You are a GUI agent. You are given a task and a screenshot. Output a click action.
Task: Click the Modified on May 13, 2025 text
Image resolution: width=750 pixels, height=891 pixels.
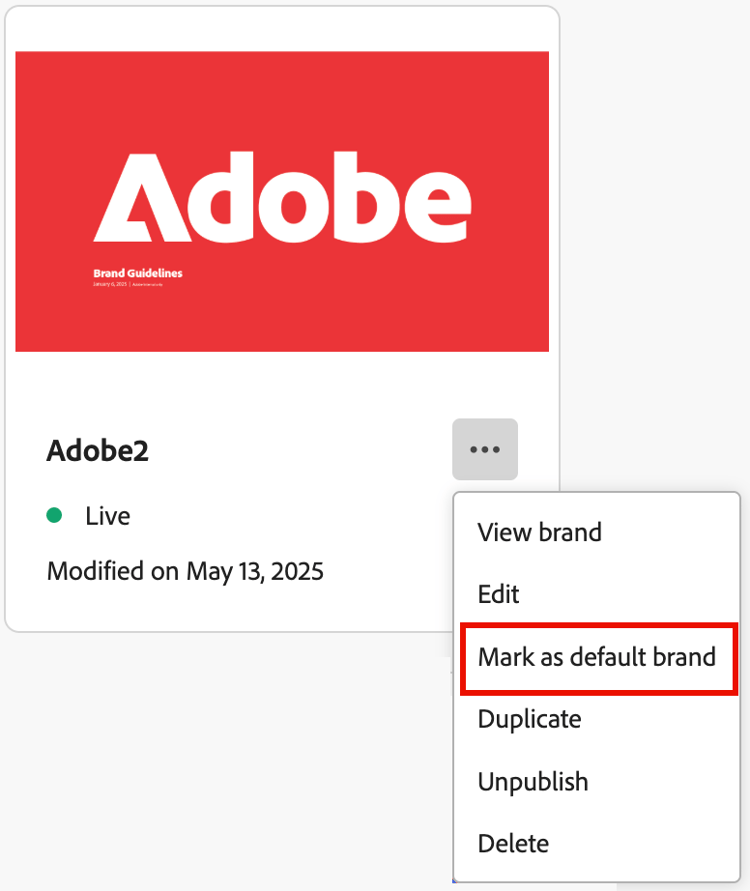(x=185, y=571)
